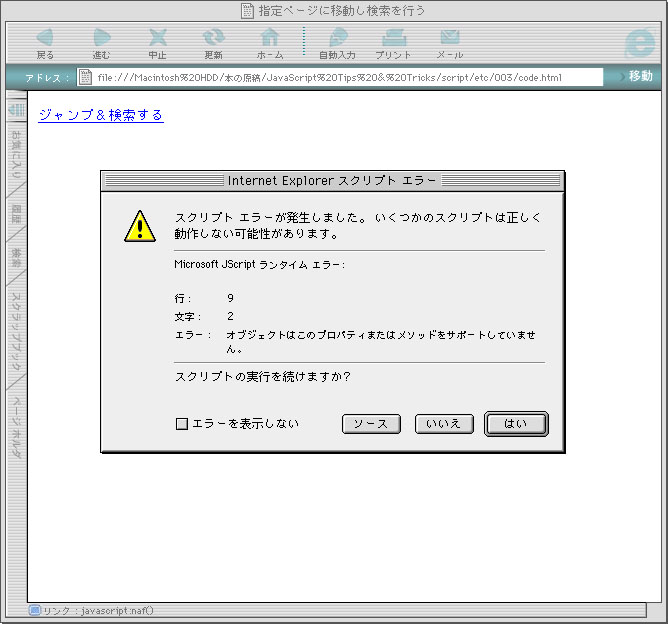Click the はい (Yes) button
The image size is (668, 624).
click(x=516, y=424)
